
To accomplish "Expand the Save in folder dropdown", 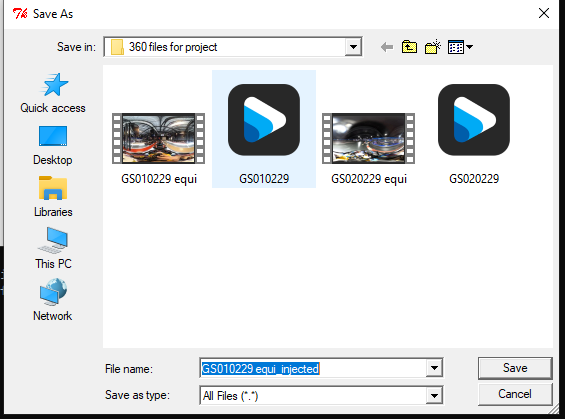I will 353,47.
